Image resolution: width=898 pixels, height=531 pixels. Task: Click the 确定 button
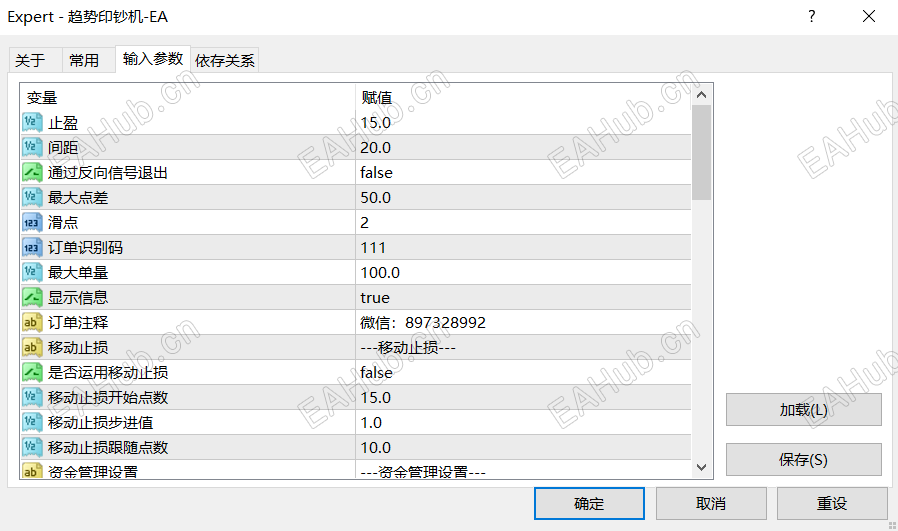coord(589,504)
